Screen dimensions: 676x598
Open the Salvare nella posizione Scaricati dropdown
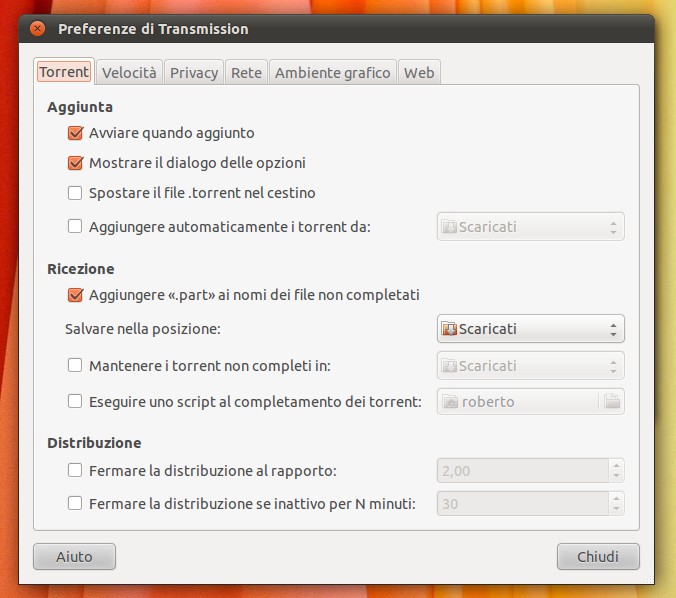click(x=531, y=329)
